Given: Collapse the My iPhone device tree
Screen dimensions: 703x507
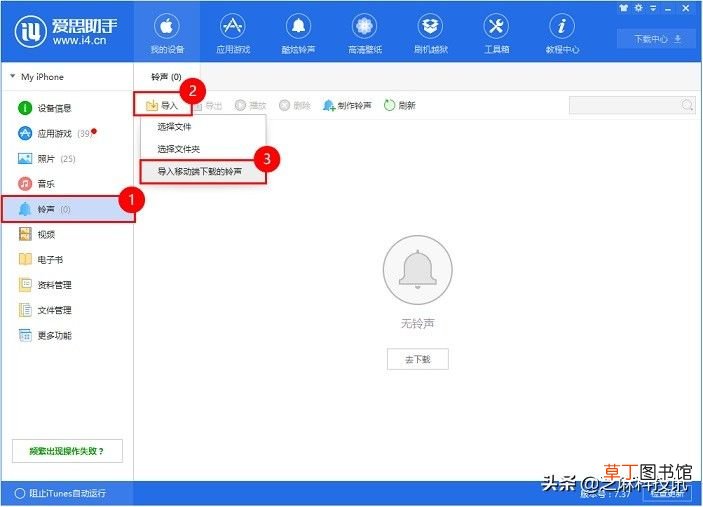Looking at the screenshot, I should [13, 76].
